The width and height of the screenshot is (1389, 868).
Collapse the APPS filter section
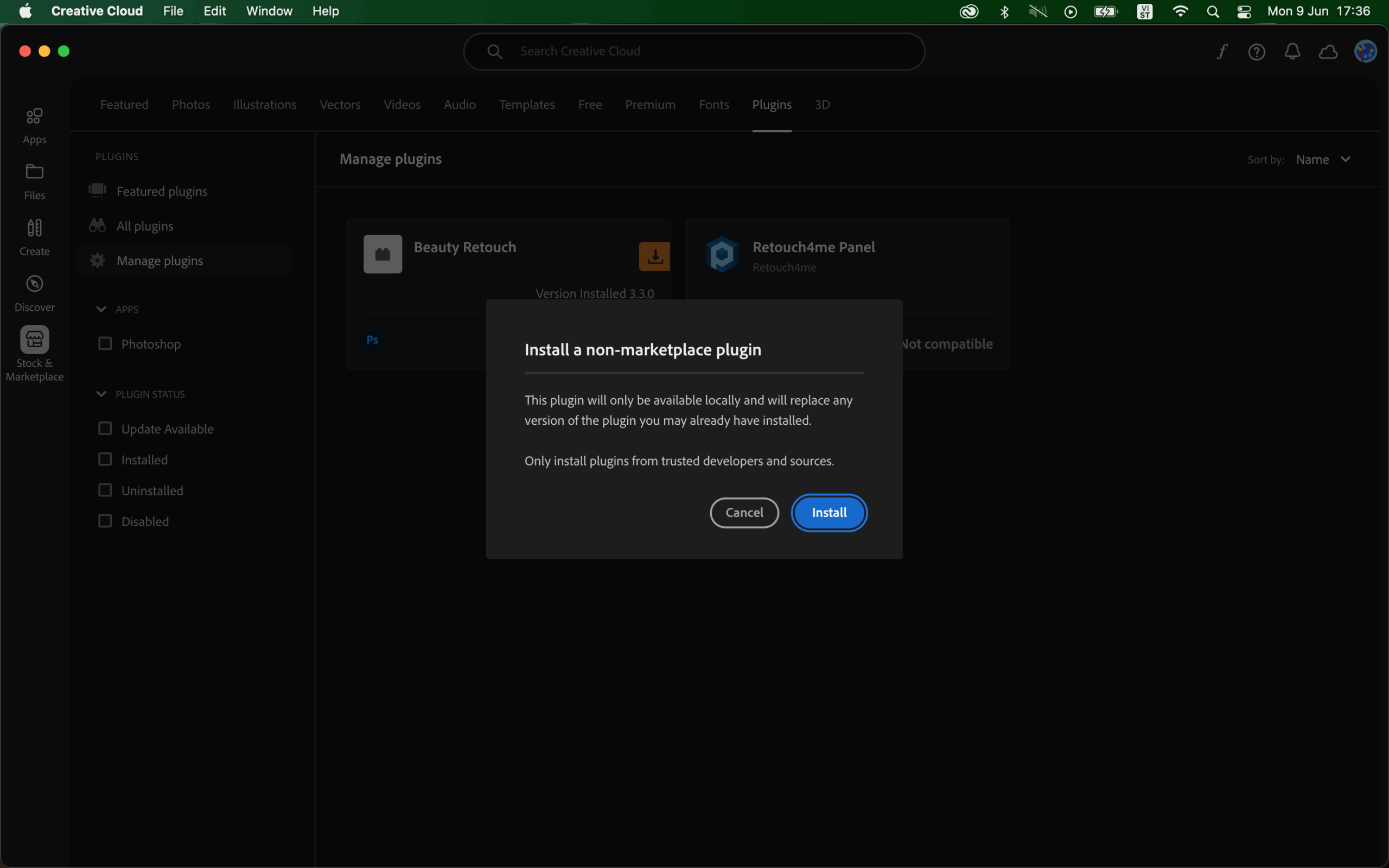[101, 309]
